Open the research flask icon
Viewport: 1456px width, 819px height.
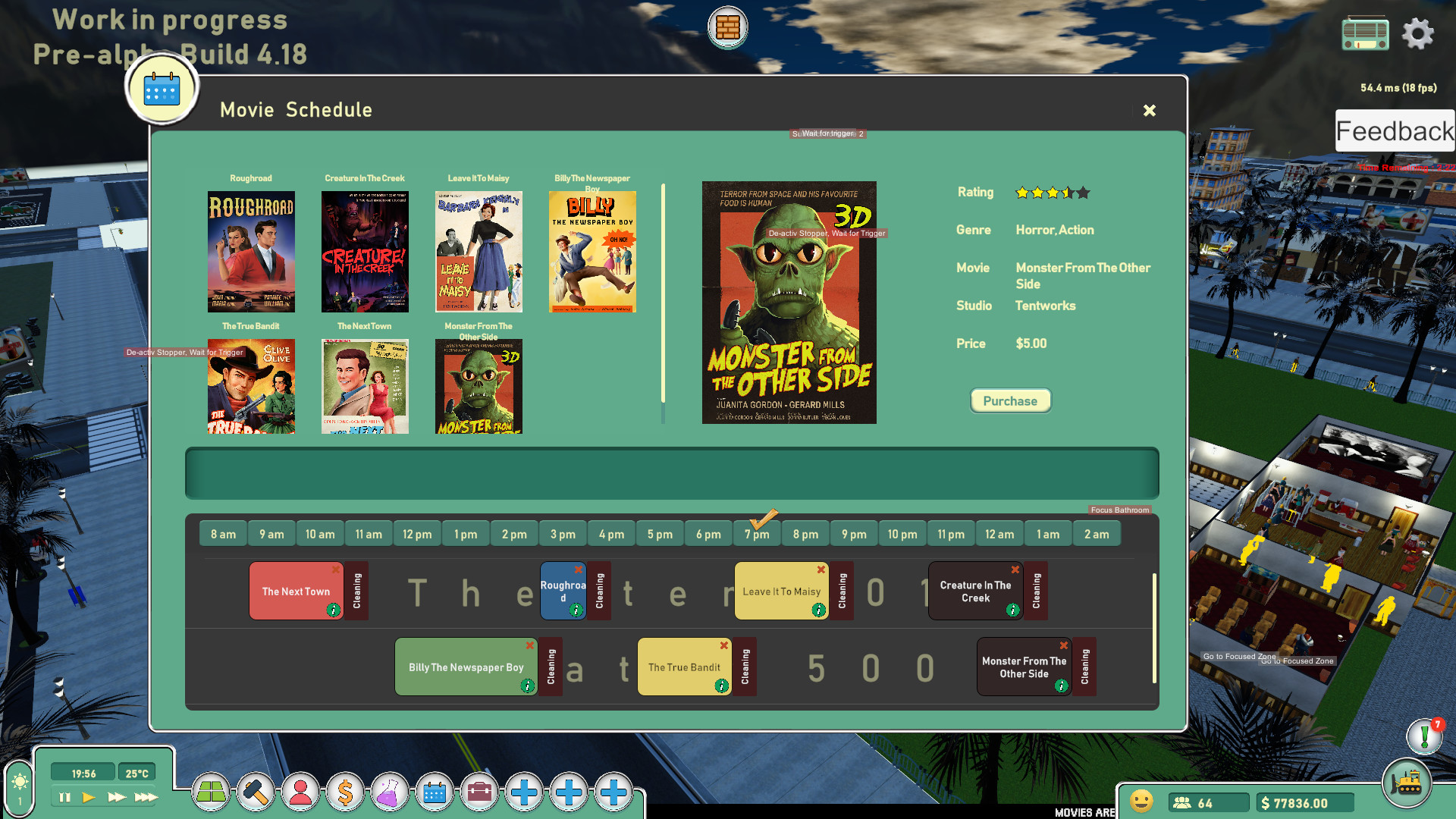390,793
